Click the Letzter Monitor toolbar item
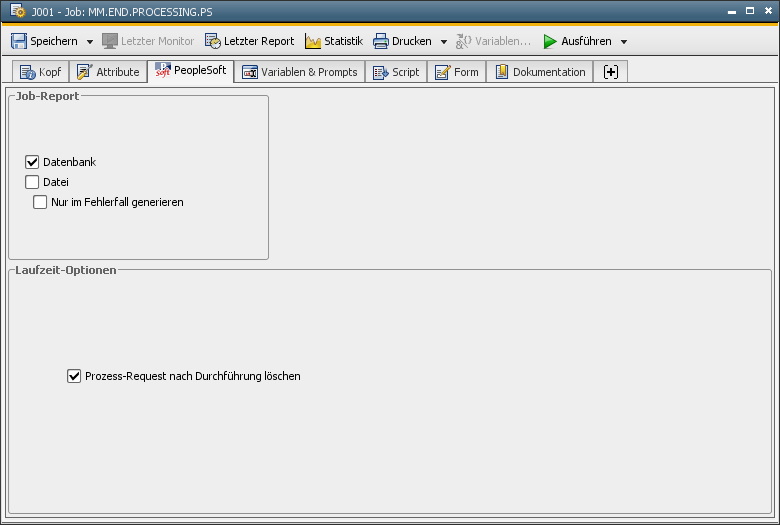The width and height of the screenshot is (780, 525). [x=148, y=41]
